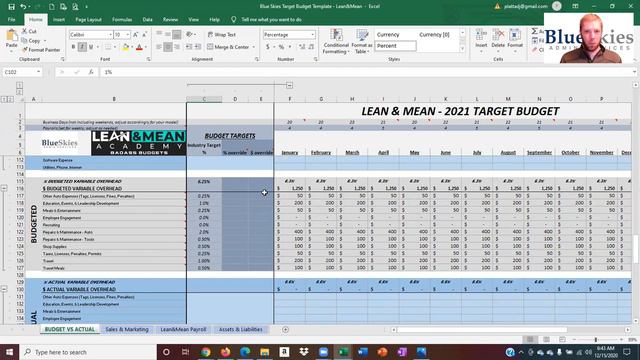The width and height of the screenshot is (640, 360).
Task: Cut the selected cell
Action: coord(29,31)
